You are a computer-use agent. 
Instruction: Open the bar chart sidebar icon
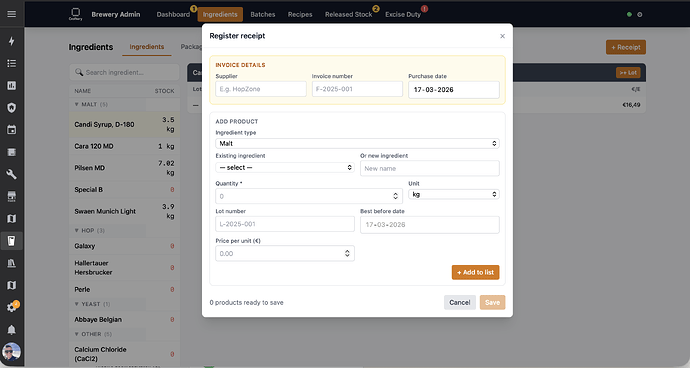11,85
